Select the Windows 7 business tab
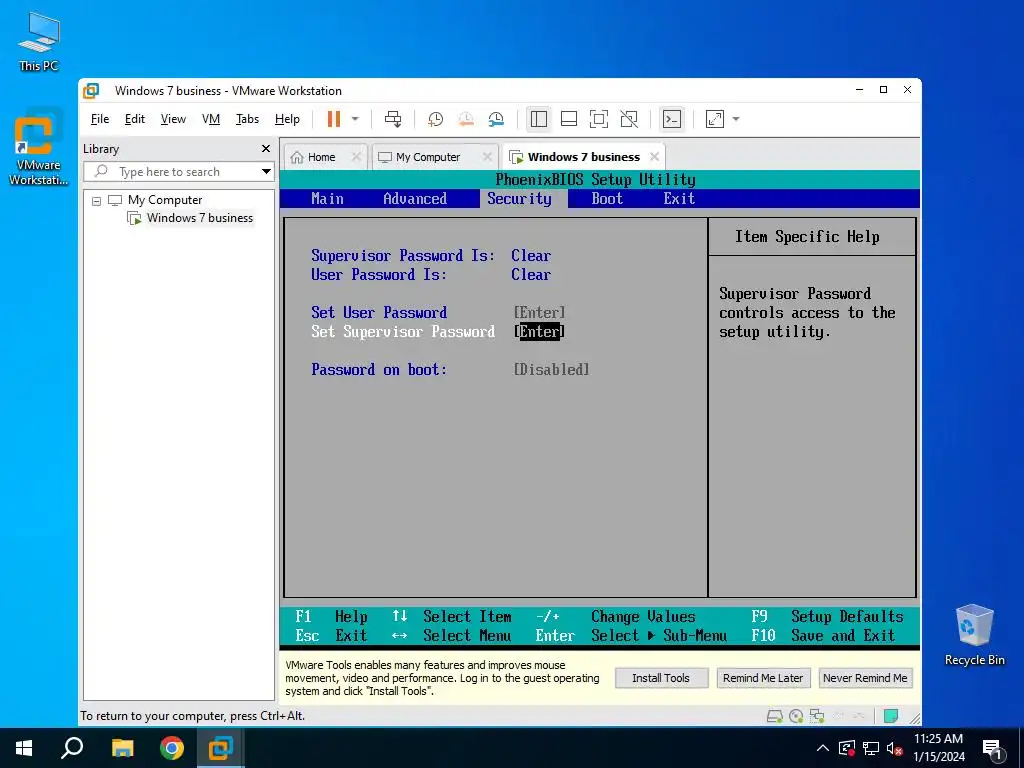Image resolution: width=1024 pixels, height=768 pixels. click(583, 157)
